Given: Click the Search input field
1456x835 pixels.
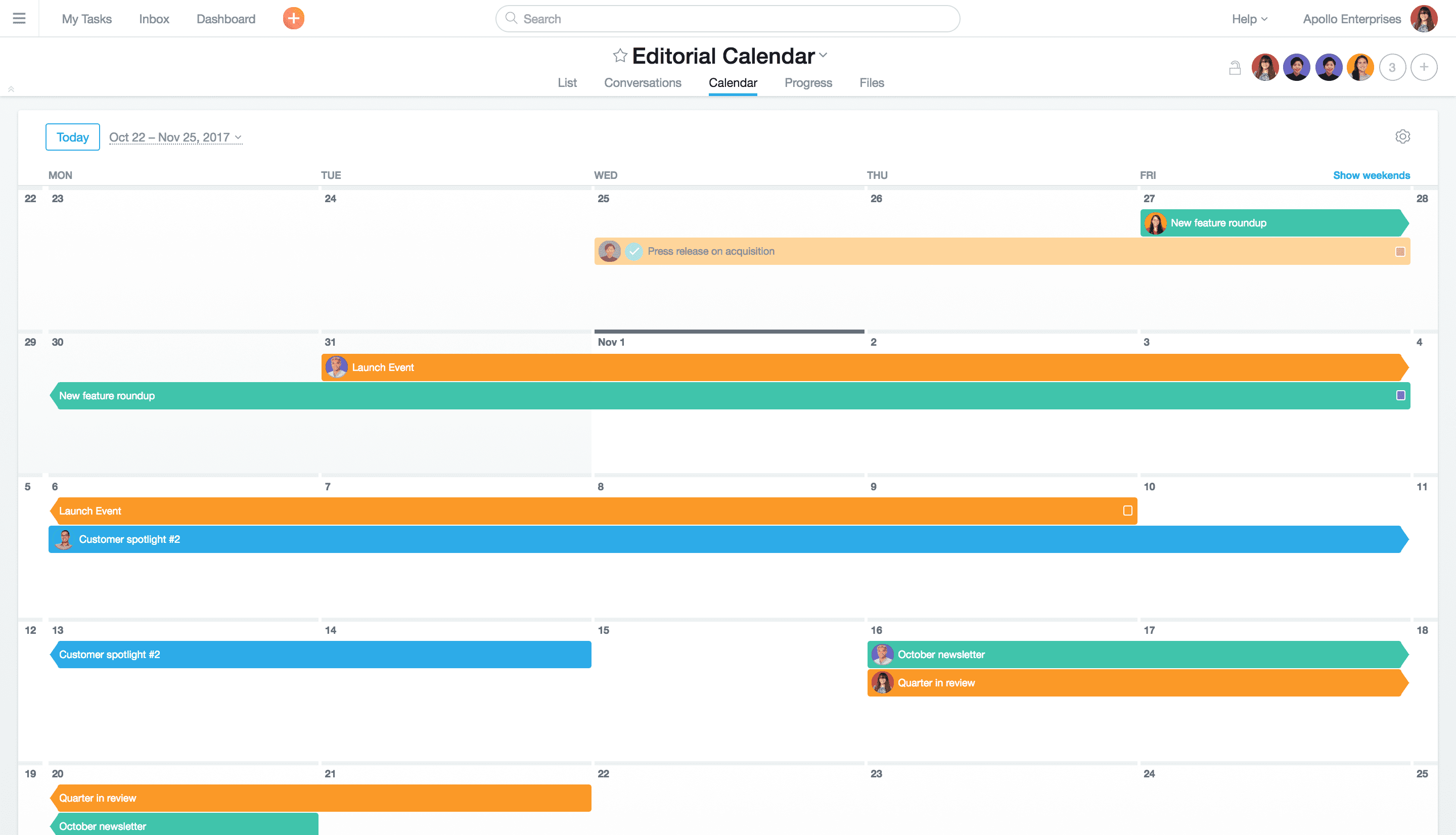Looking at the screenshot, I should [728, 18].
